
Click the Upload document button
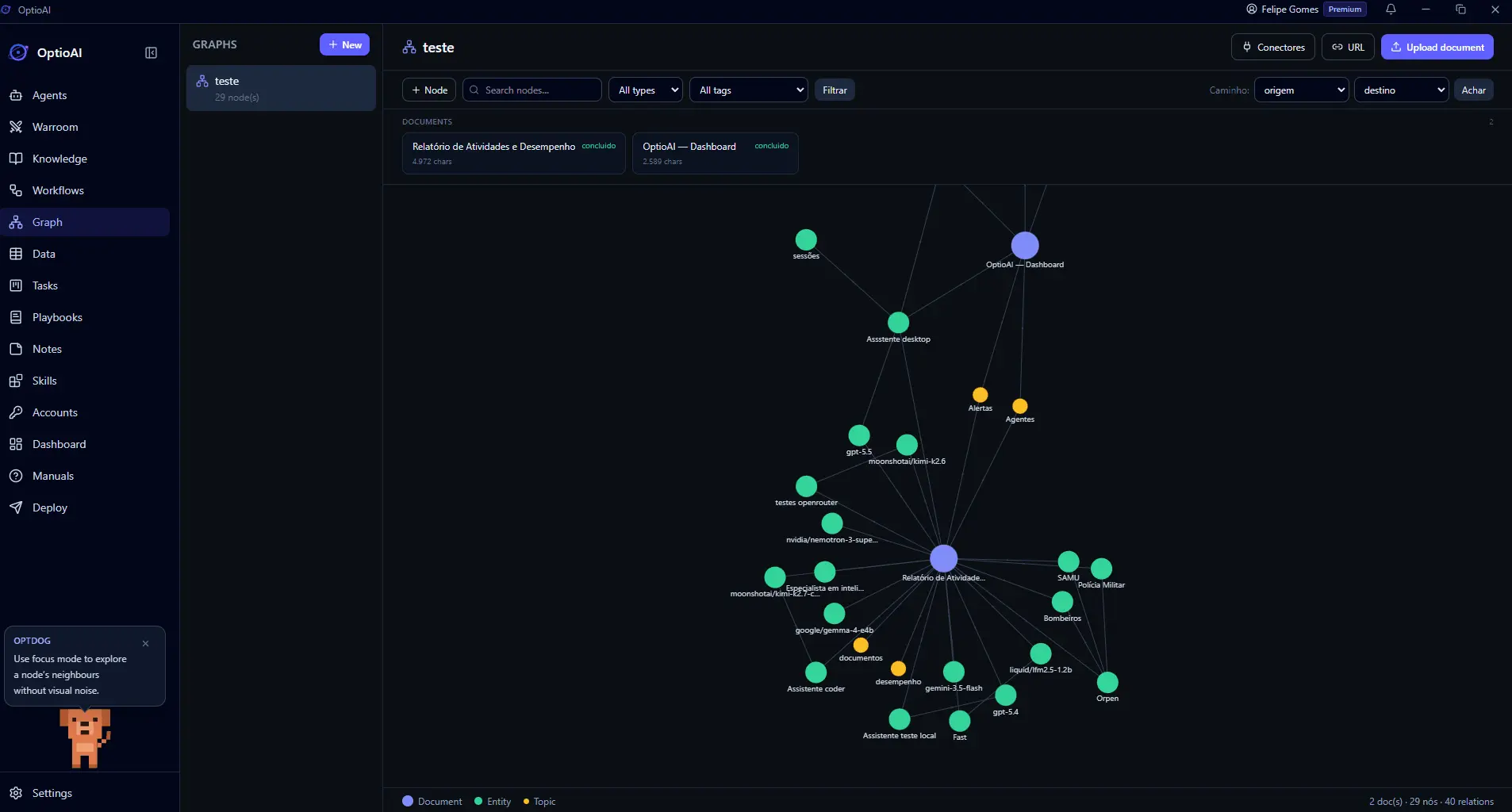tap(1437, 47)
